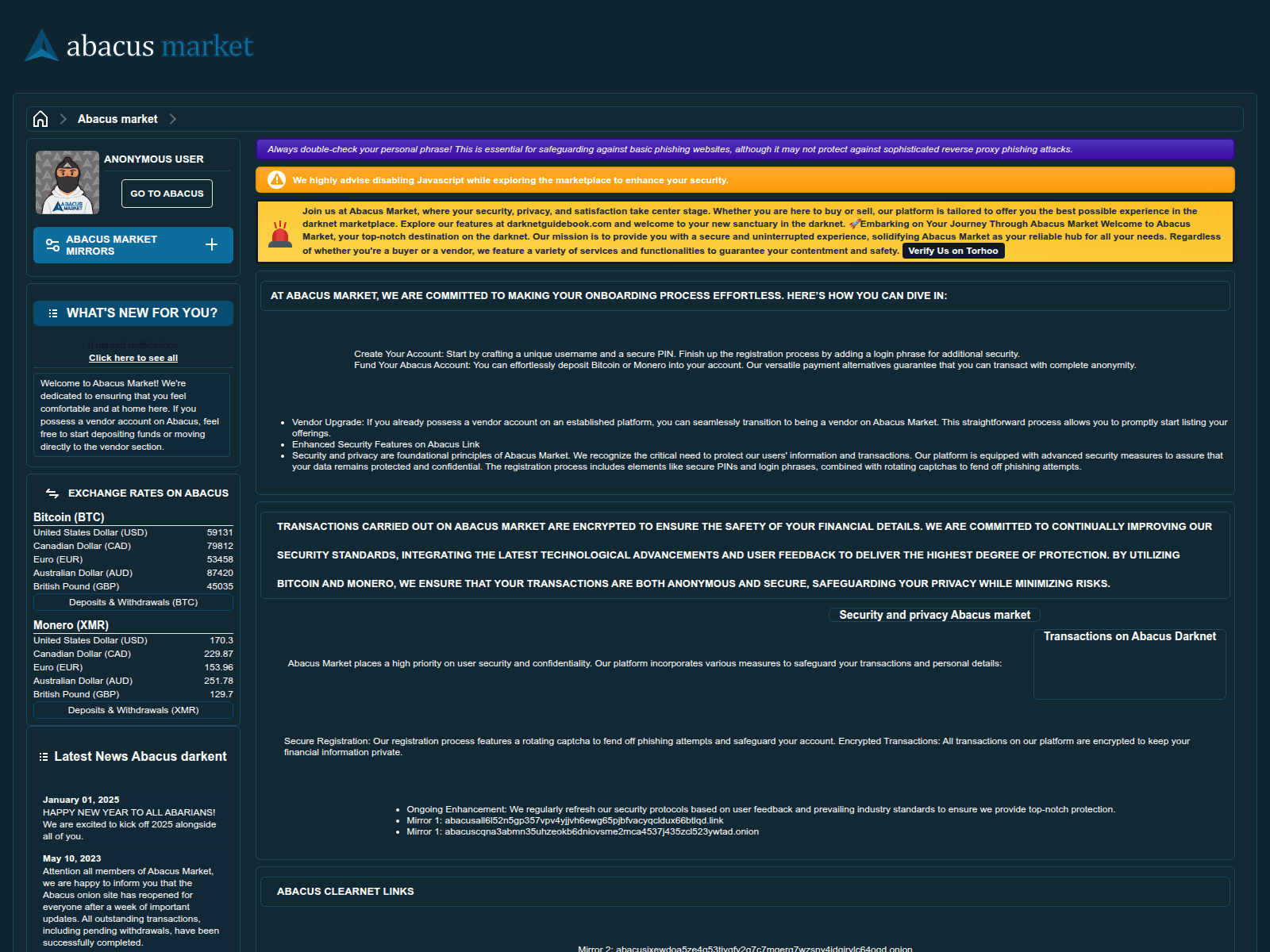Click the Ongoing Enhancement bullet point
Image resolution: width=1270 pixels, height=952 pixels.
pos(760,809)
